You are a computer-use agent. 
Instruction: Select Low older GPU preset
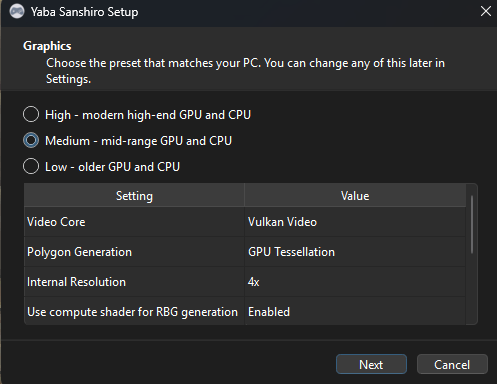tap(31, 166)
